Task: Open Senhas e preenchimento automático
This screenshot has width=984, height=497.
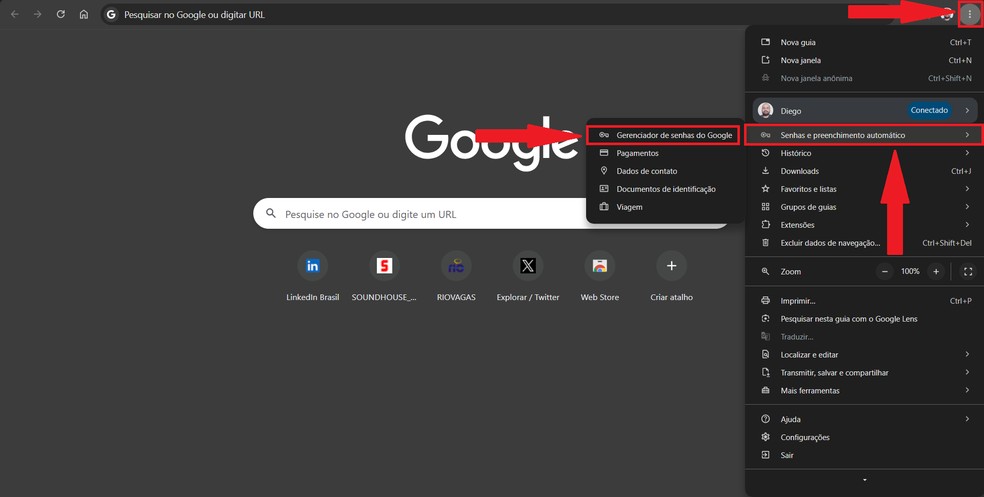Action: pyautogui.click(x=865, y=135)
